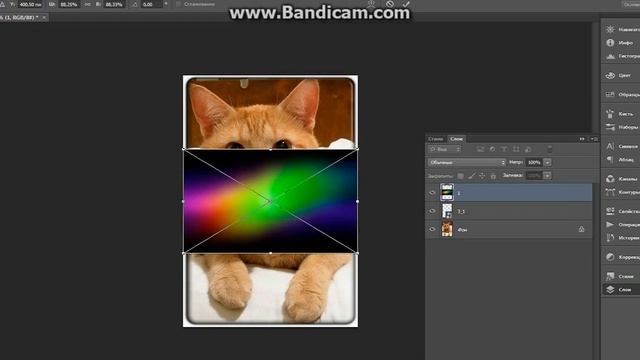Filter layers by pixel layer icon
Image resolution: width=640 pixels, height=360 pixels.
480,149
